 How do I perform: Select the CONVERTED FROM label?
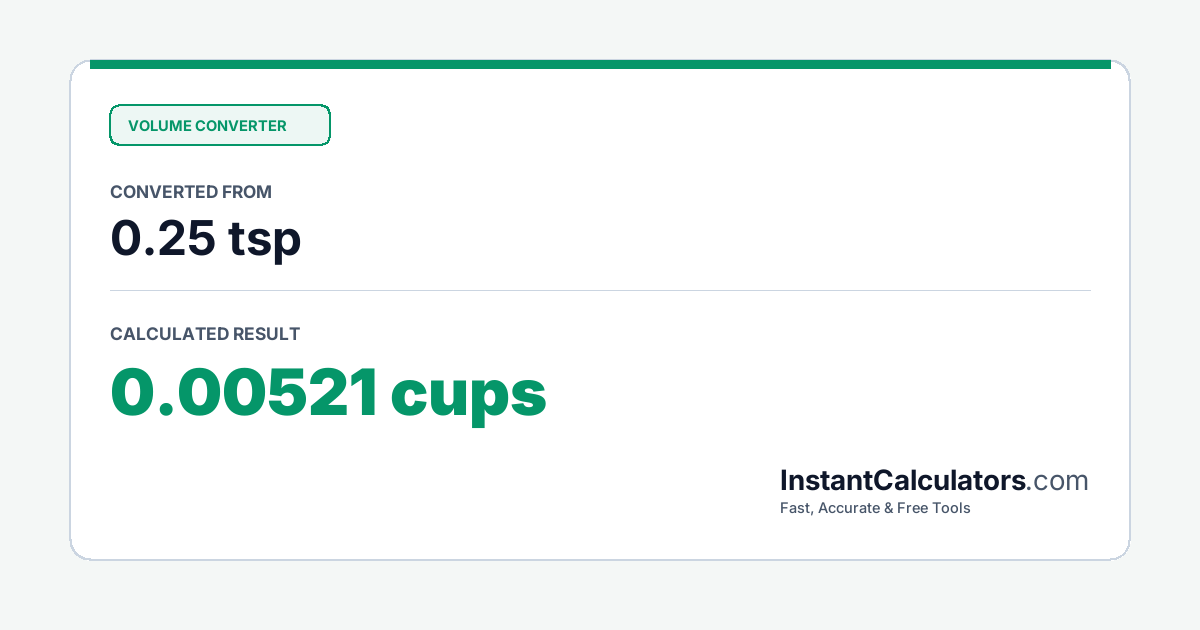coord(191,192)
